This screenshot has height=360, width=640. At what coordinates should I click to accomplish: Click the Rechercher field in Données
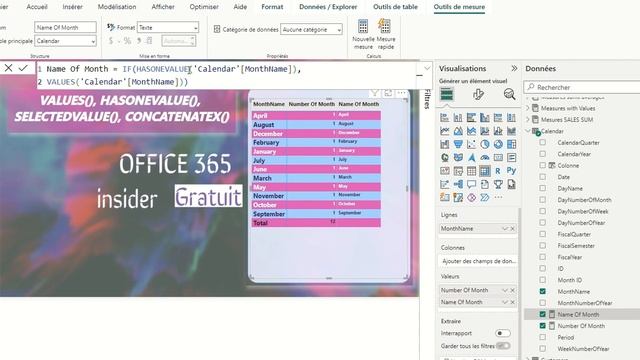tap(582, 87)
